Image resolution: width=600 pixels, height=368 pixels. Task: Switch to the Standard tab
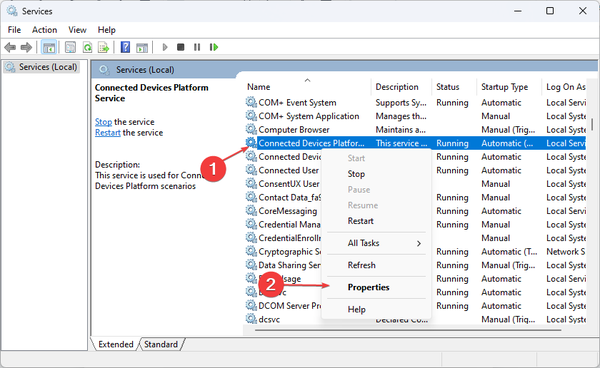[161, 344]
